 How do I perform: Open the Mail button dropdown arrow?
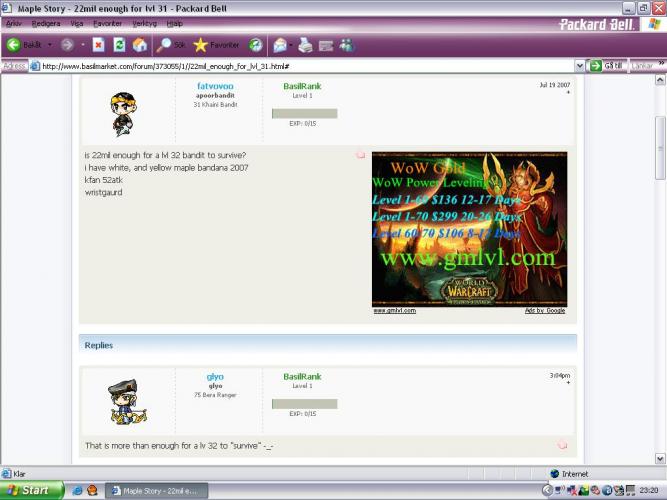[291, 45]
